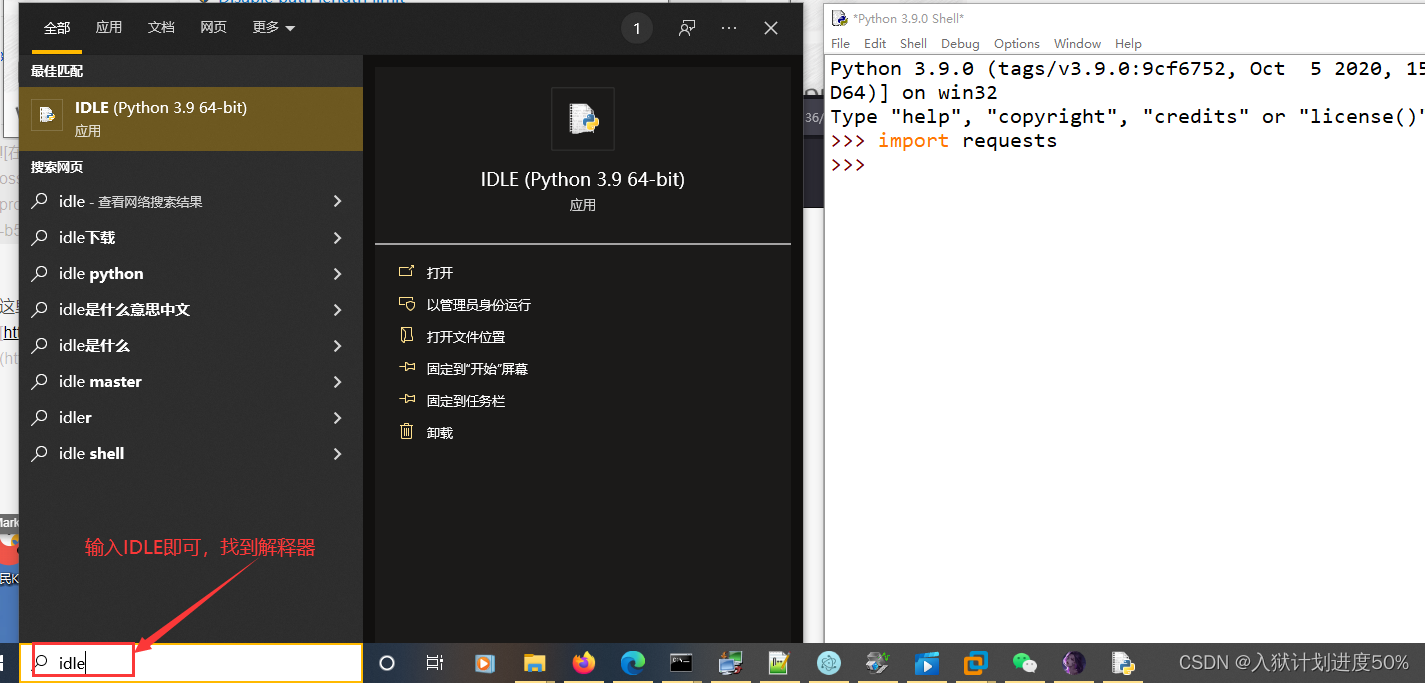1425x683 pixels.
Task: Open the IDLE (Python 3.9 64-bit) best match result
Action: 191,119
